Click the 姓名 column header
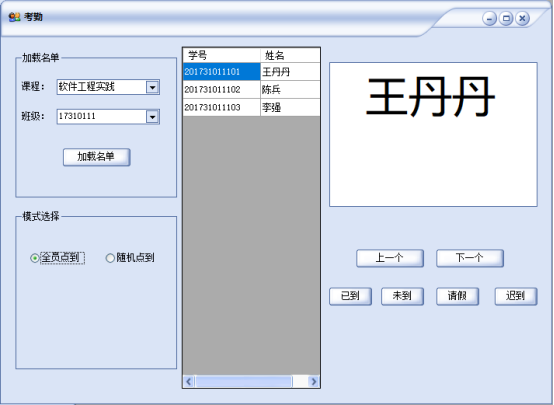 click(x=290, y=55)
